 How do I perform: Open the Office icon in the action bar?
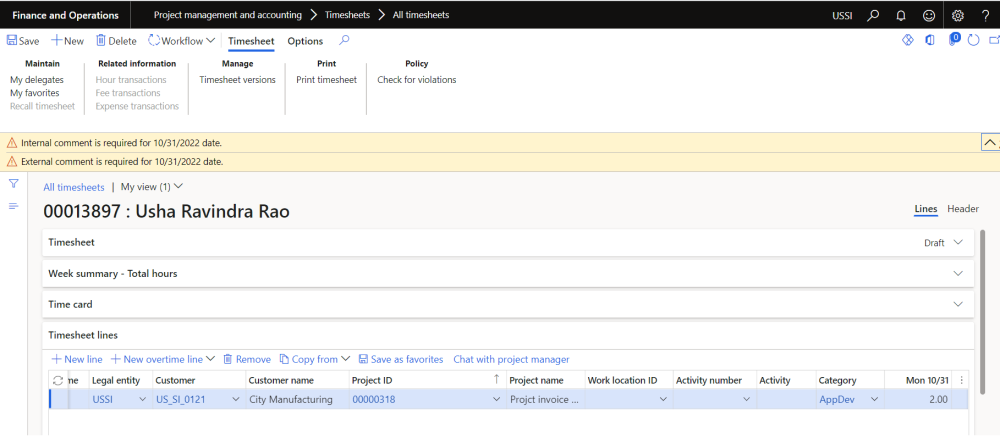coord(930,41)
